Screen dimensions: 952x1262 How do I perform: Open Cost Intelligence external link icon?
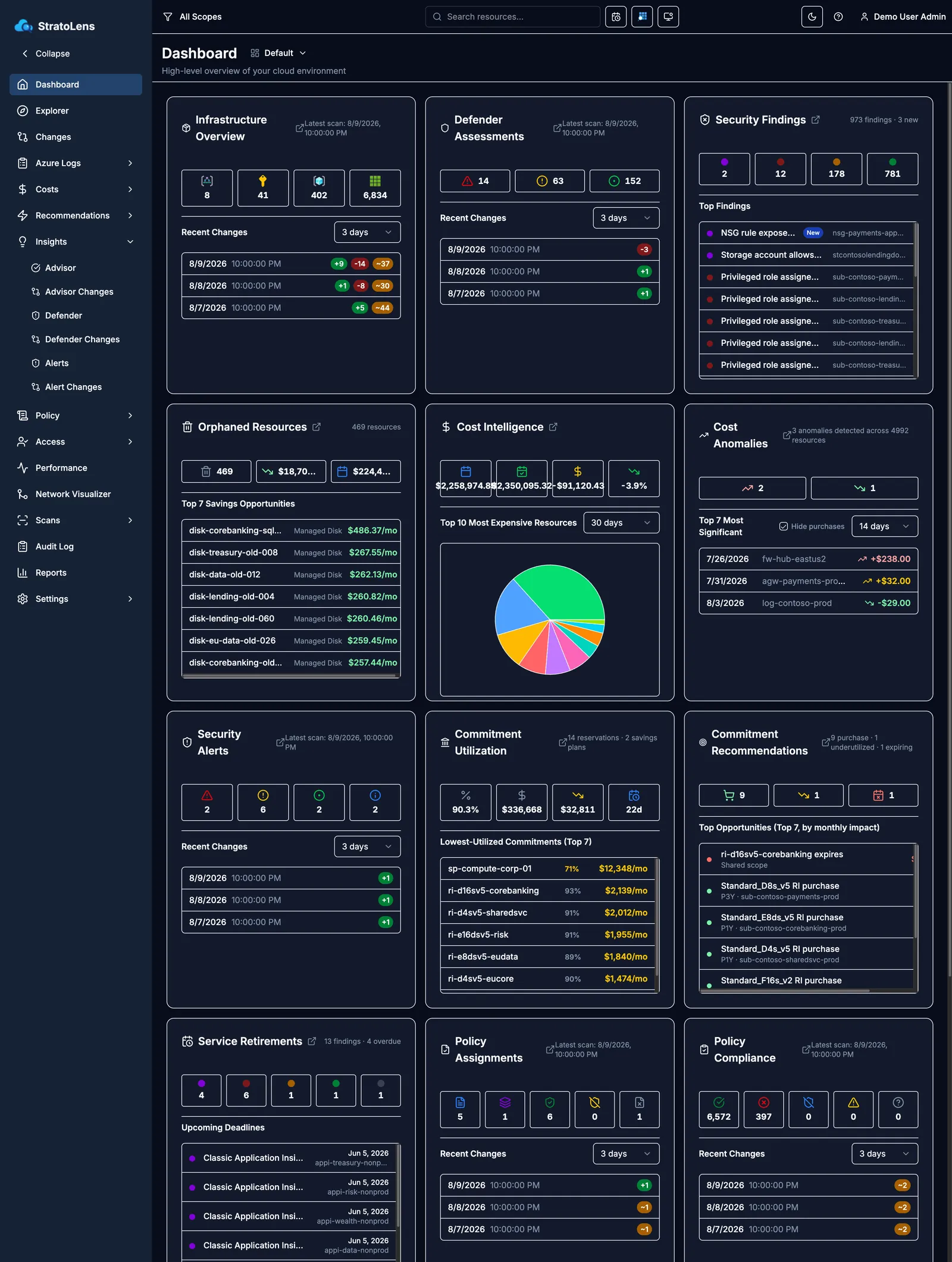(553, 427)
